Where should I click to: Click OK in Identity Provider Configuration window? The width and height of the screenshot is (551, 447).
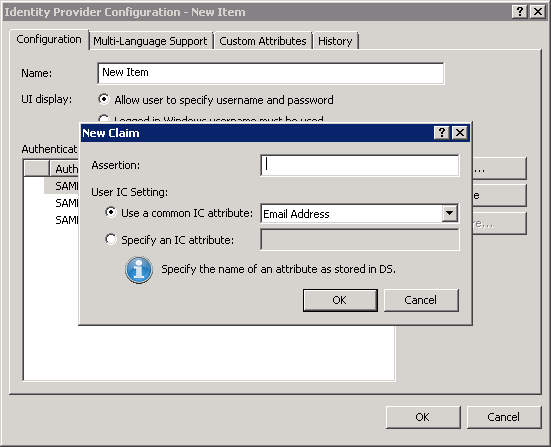coord(423,417)
